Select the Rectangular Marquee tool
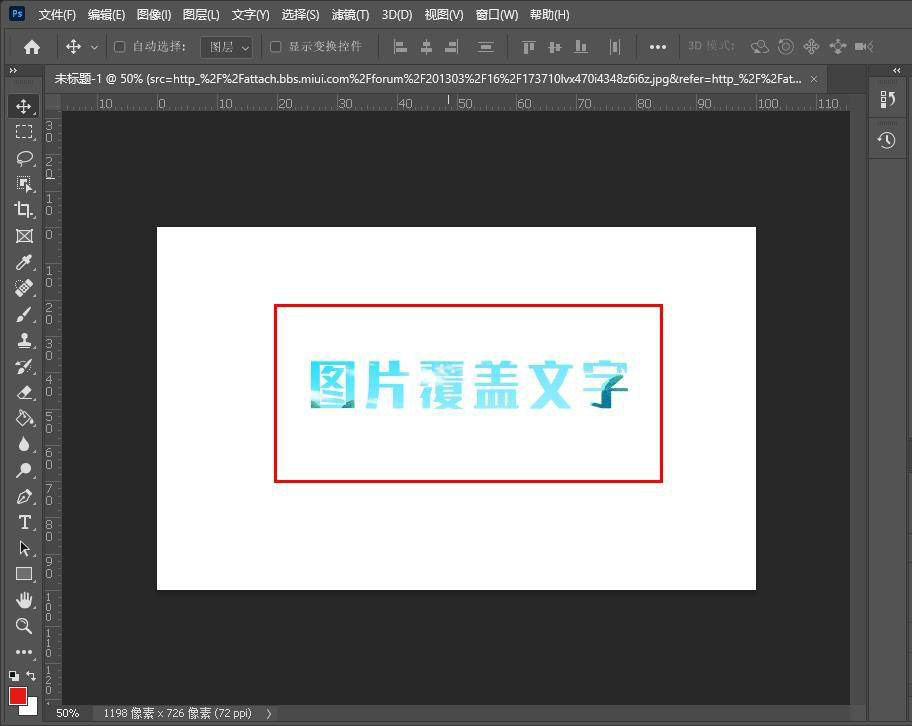Viewport: 912px width, 726px height. coord(24,132)
